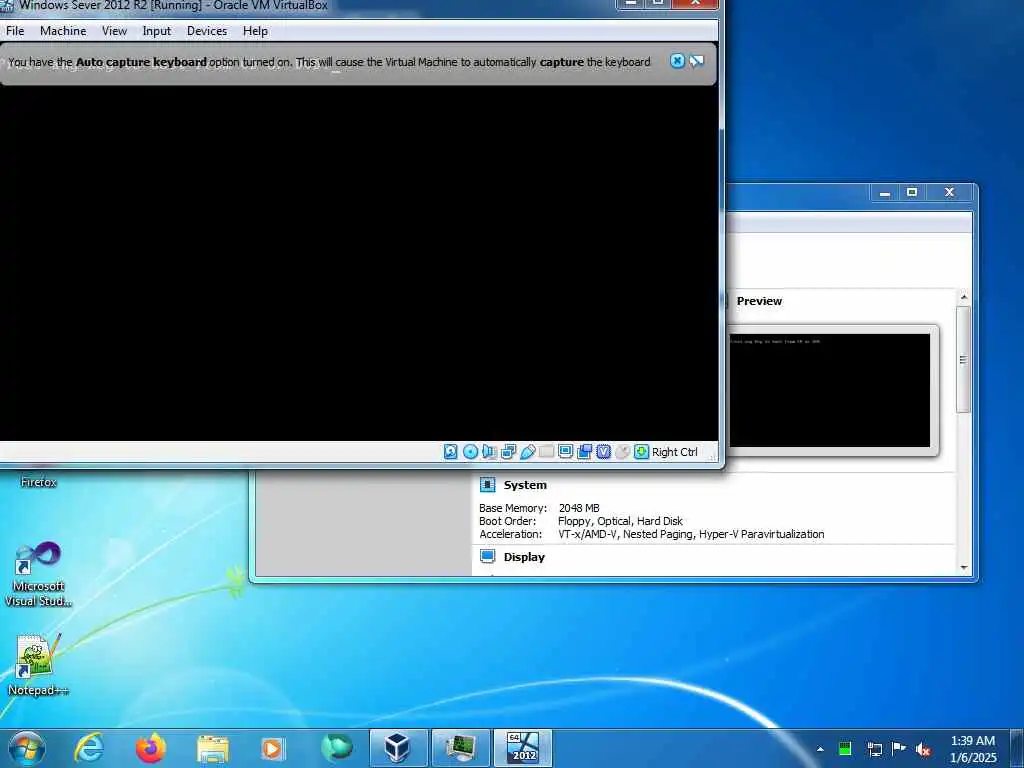
Task: Launch Internet Explorer from taskbar
Action: (89, 748)
